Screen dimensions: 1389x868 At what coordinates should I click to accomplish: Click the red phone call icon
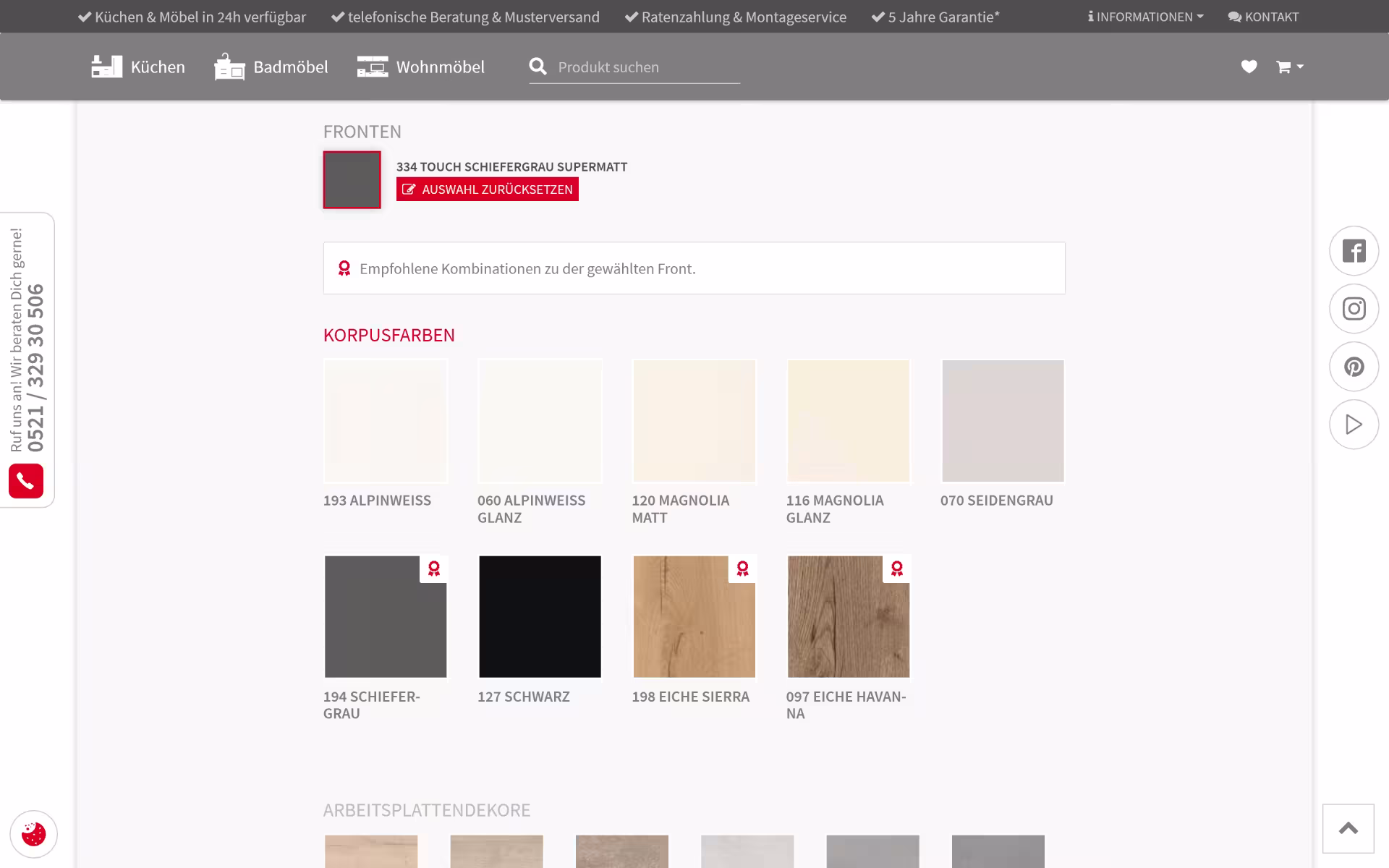tap(26, 481)
